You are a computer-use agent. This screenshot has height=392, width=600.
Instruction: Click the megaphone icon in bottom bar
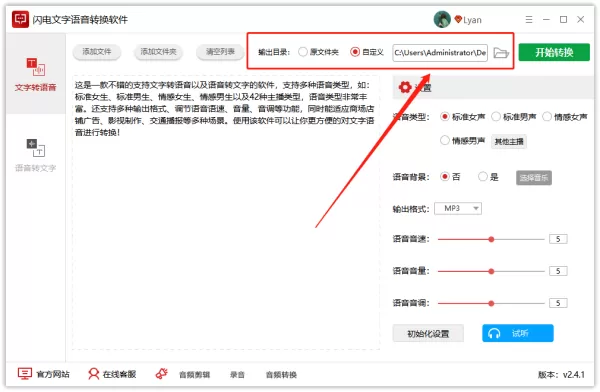[161, 374]
